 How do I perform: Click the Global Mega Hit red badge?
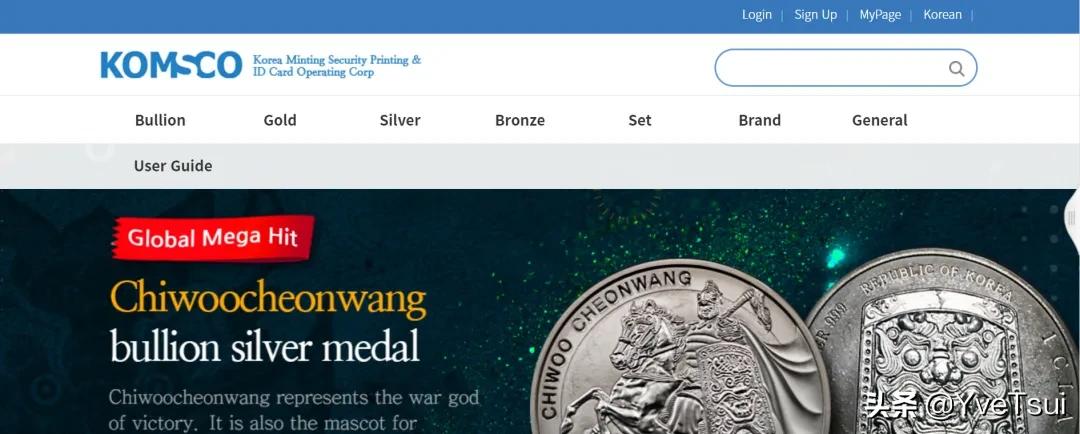coord(214,238)
